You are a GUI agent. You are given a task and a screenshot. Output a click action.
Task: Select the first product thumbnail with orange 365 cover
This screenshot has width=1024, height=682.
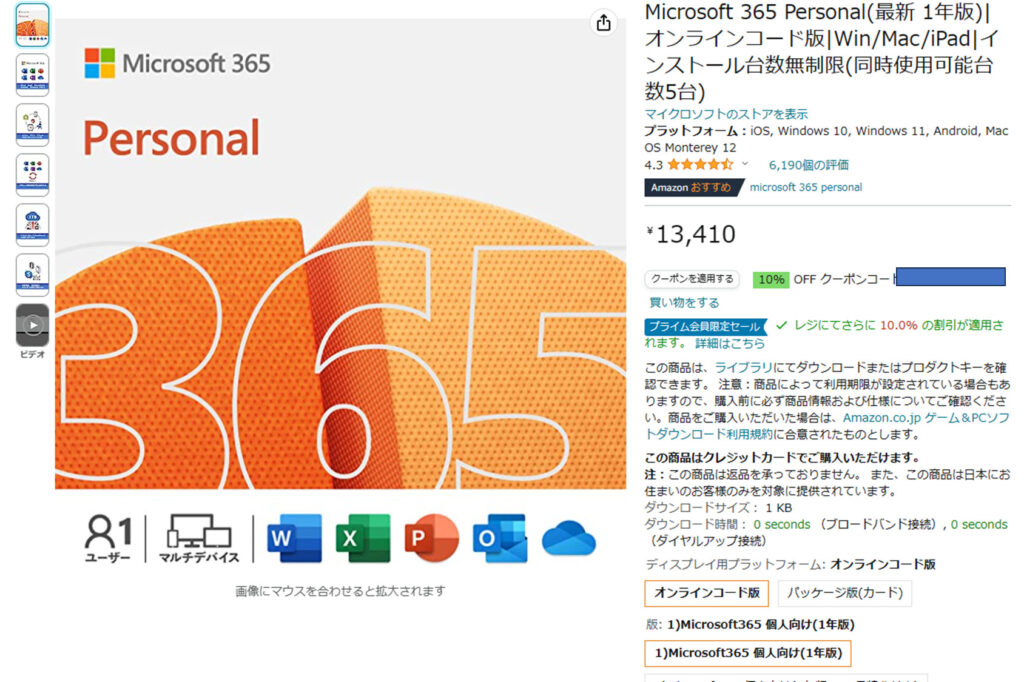point(33,25)
